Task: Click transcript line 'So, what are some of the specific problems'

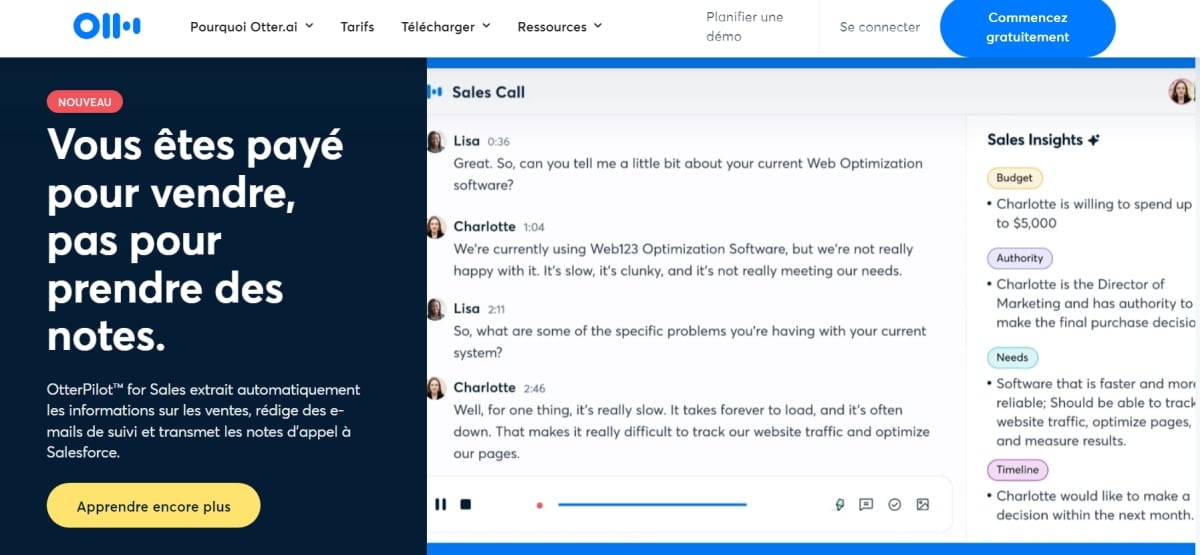Action: point(690,331)
